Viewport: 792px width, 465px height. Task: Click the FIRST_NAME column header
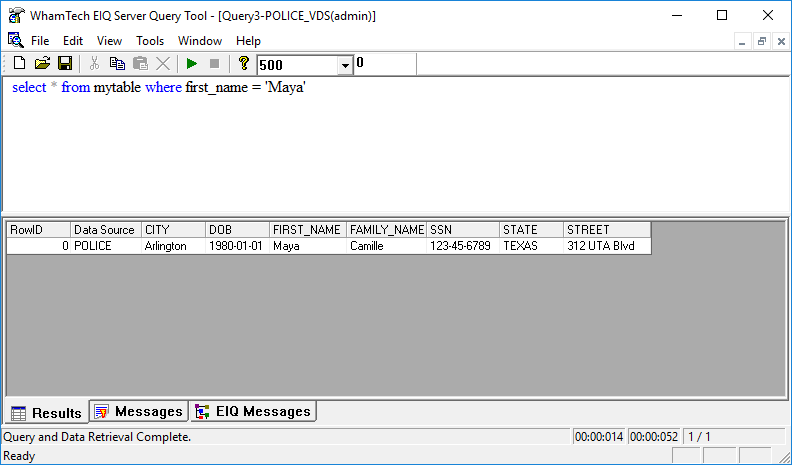pos(308,230)
